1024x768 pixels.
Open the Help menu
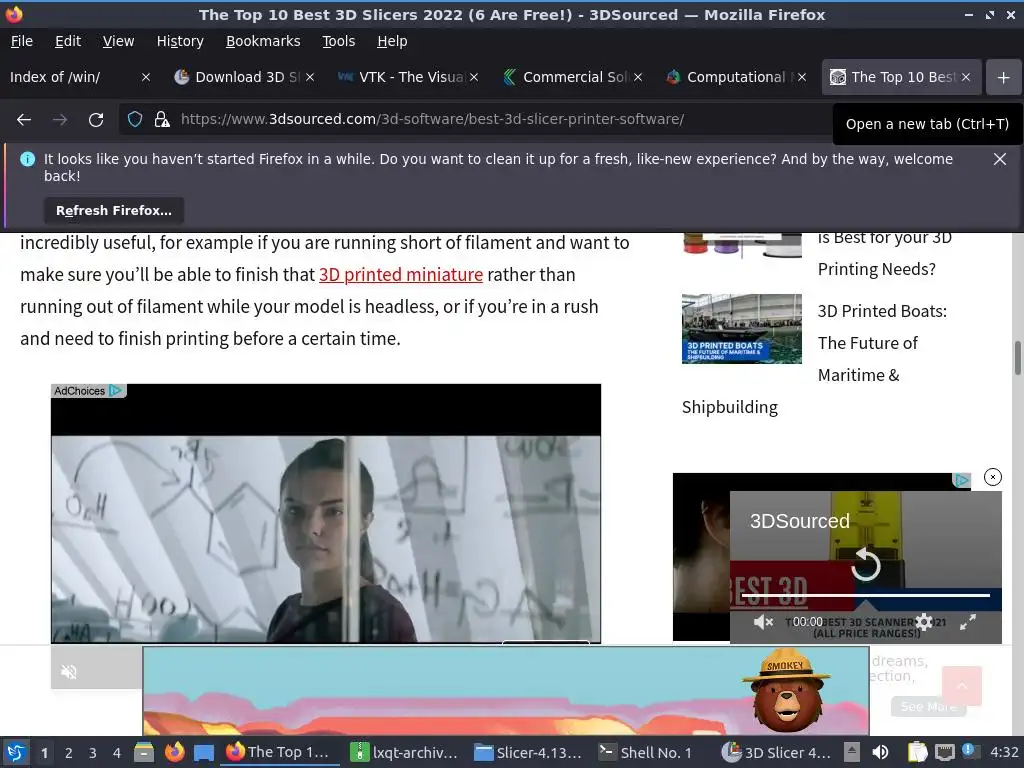point(392,41)
